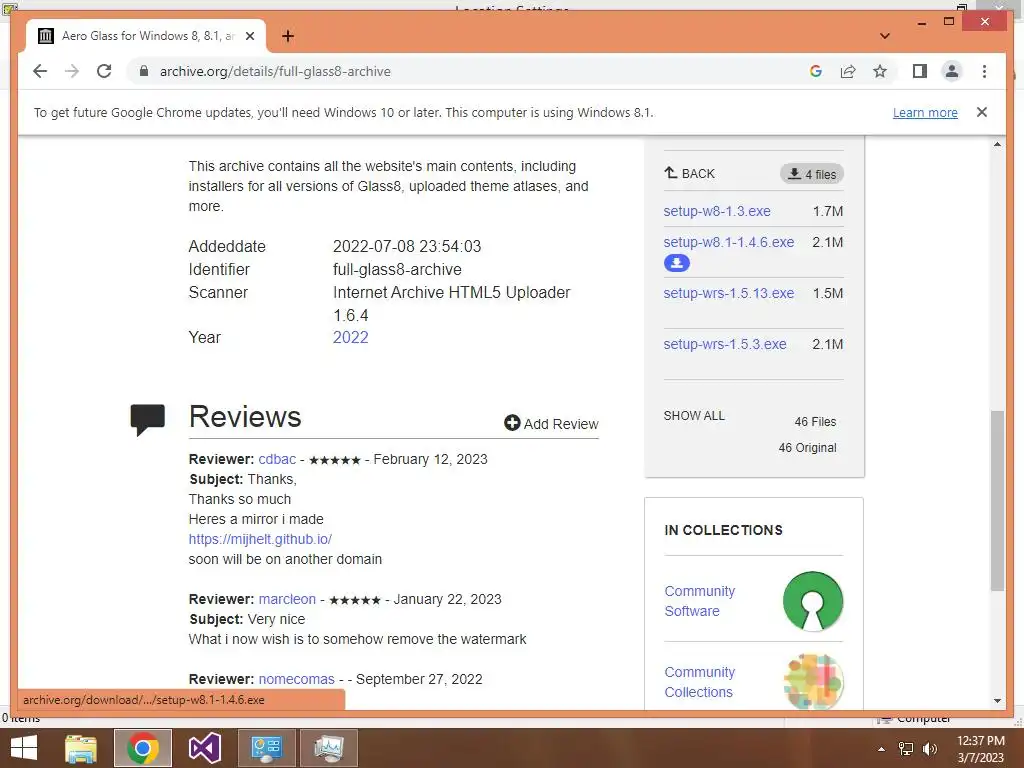Dismiss the Chrome update notification bar

[x=982, y=112]
